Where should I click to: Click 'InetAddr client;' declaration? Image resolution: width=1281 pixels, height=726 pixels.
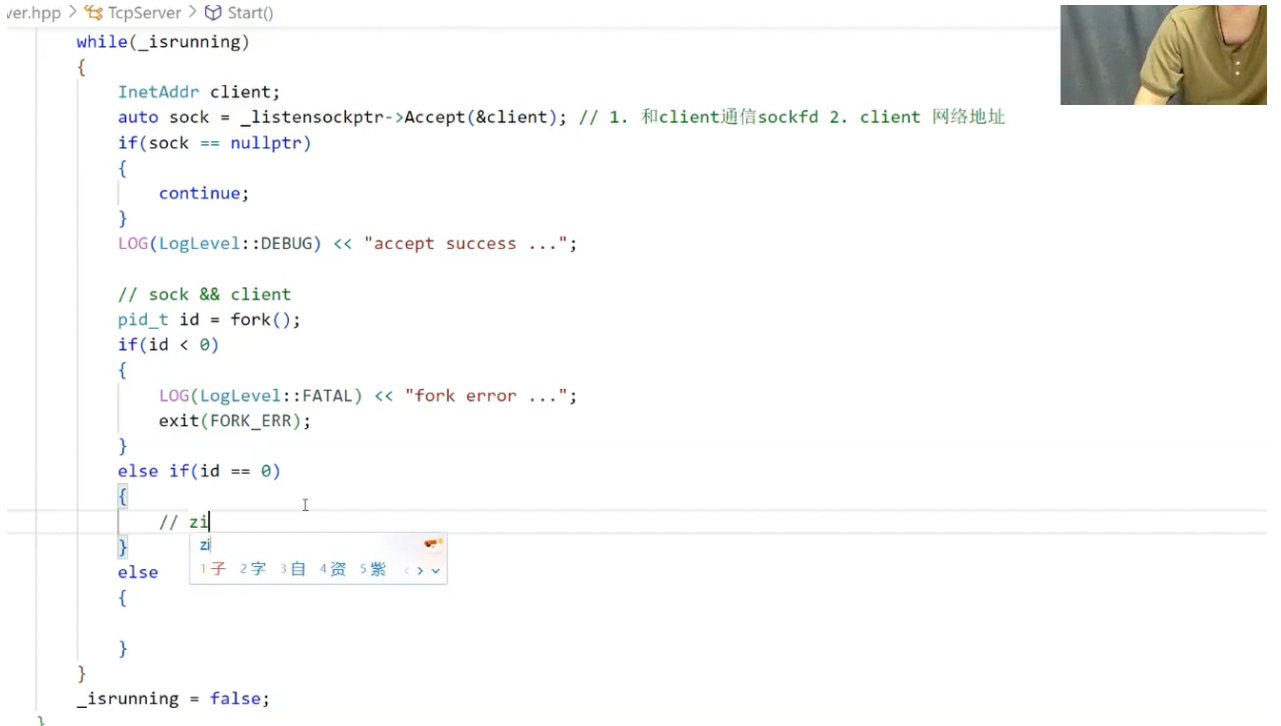pos(199,92)
